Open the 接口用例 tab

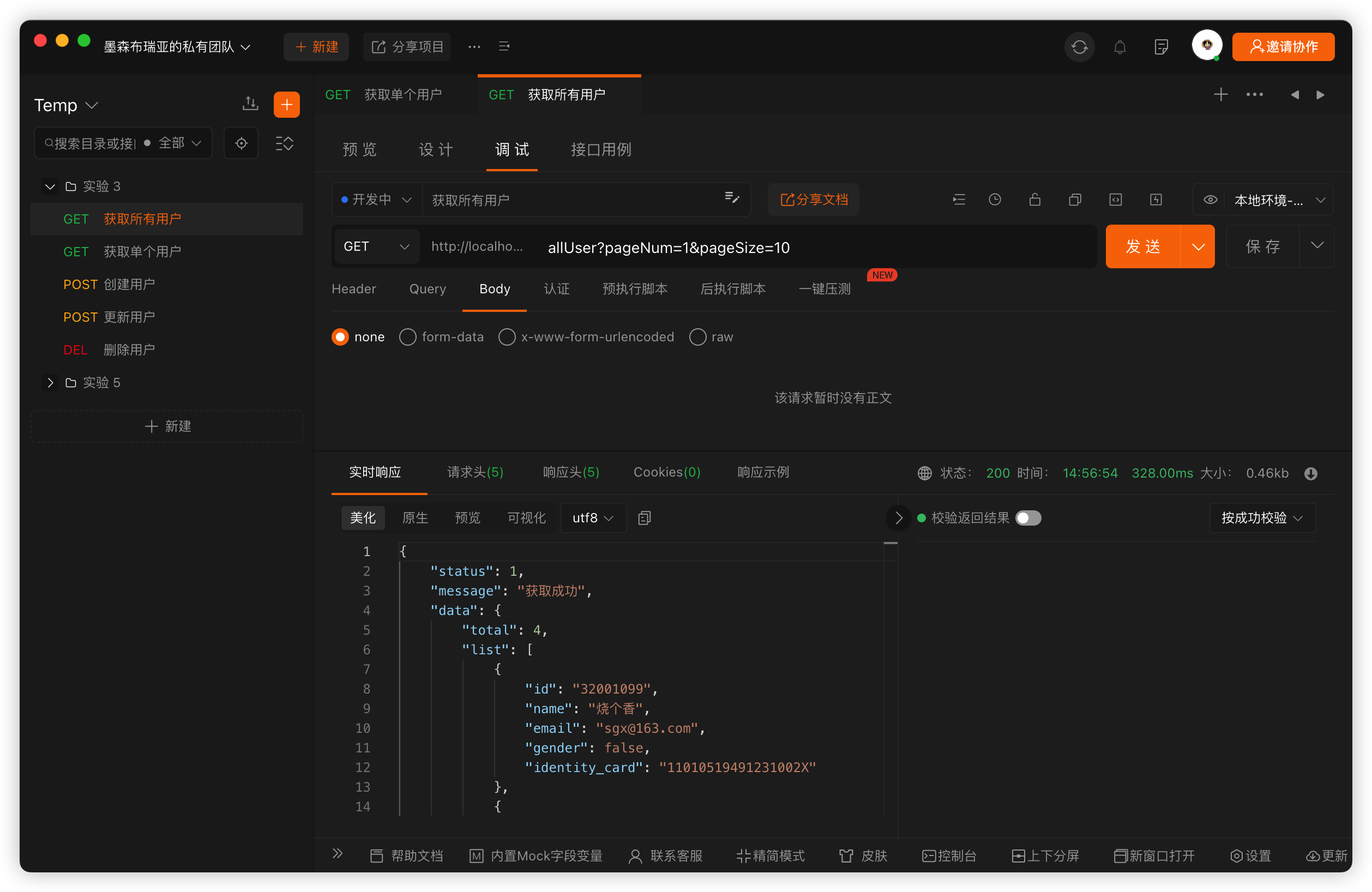point(601,149)
